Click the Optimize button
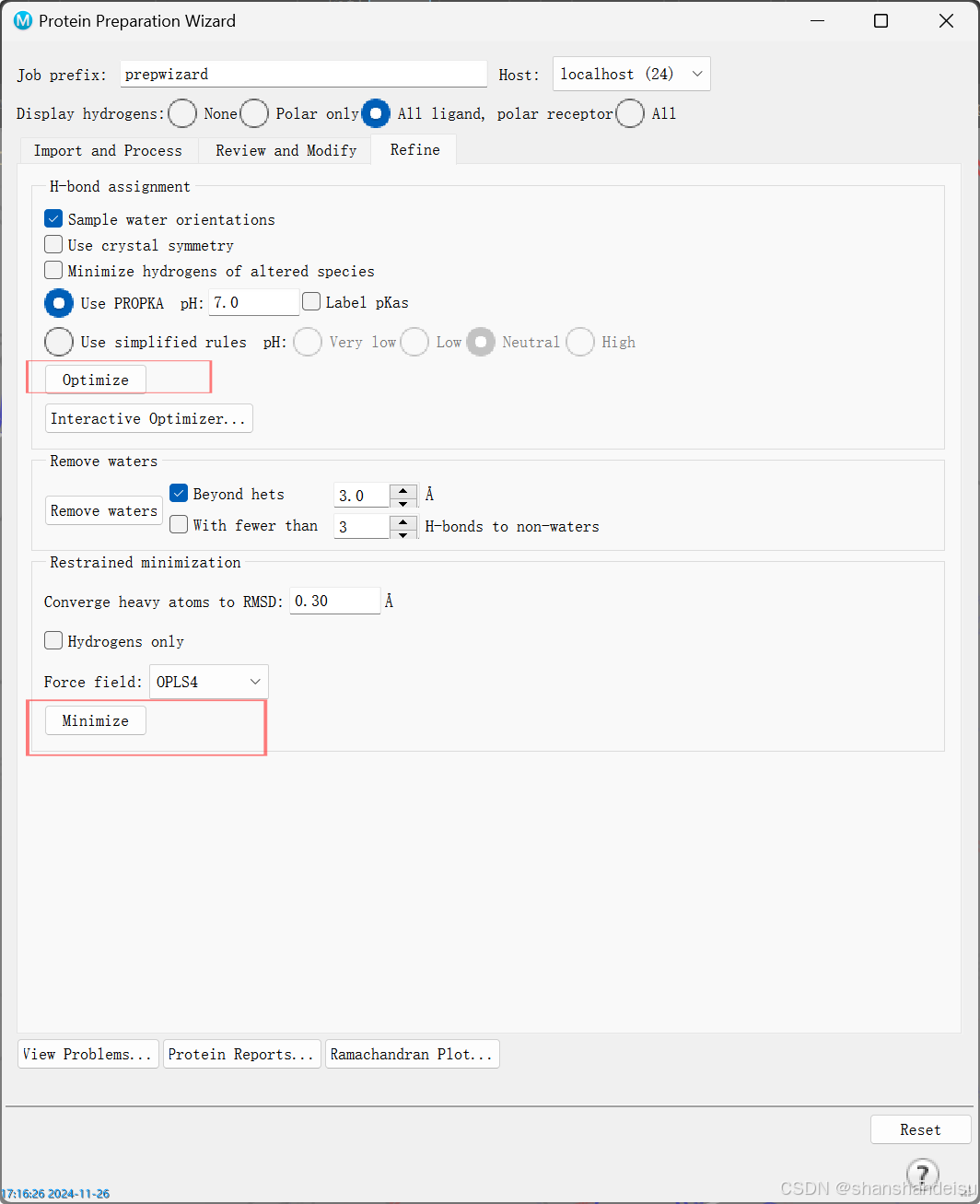The image size is (980, 1204). [x=96, y=380]
